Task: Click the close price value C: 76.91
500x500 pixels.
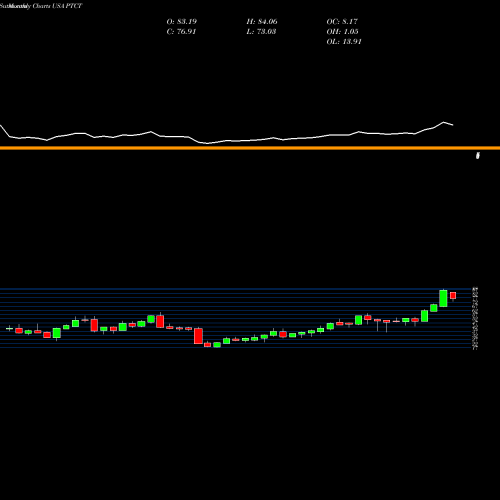Action: pyautogui.click(x=181, y=32)
